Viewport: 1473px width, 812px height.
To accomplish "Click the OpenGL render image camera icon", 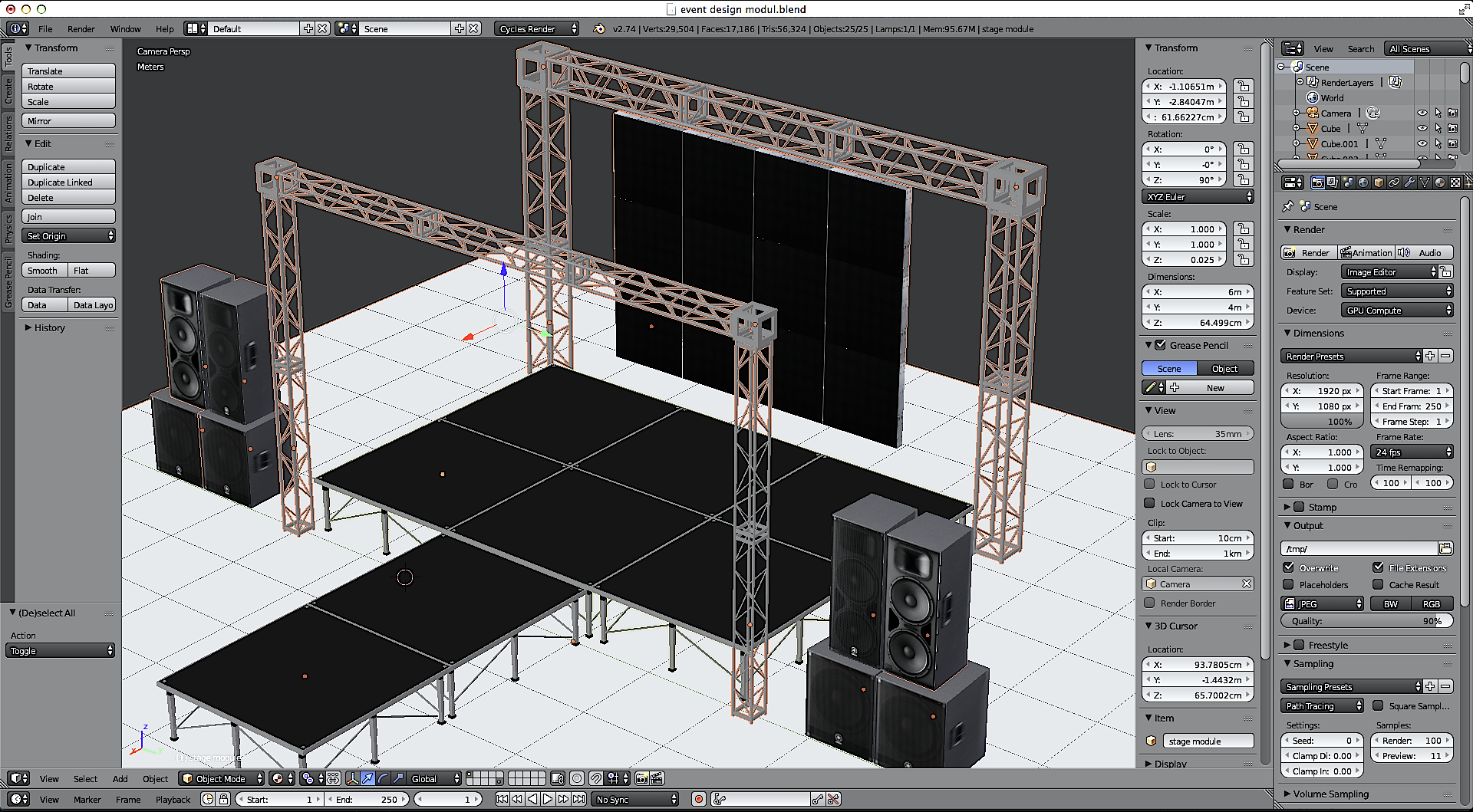I will (642, 778).
